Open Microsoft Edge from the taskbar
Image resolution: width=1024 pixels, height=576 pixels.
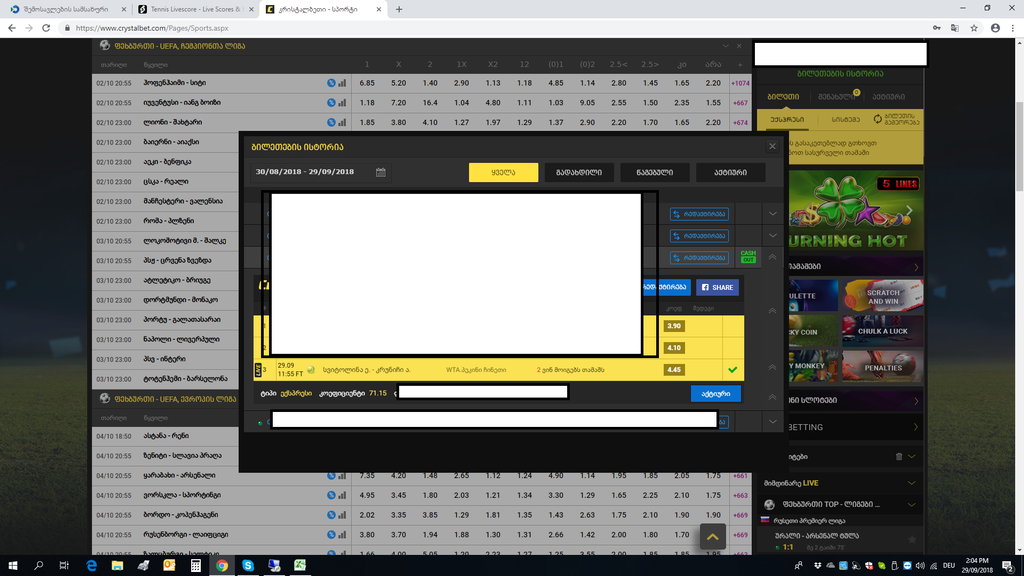pos(91,566)
